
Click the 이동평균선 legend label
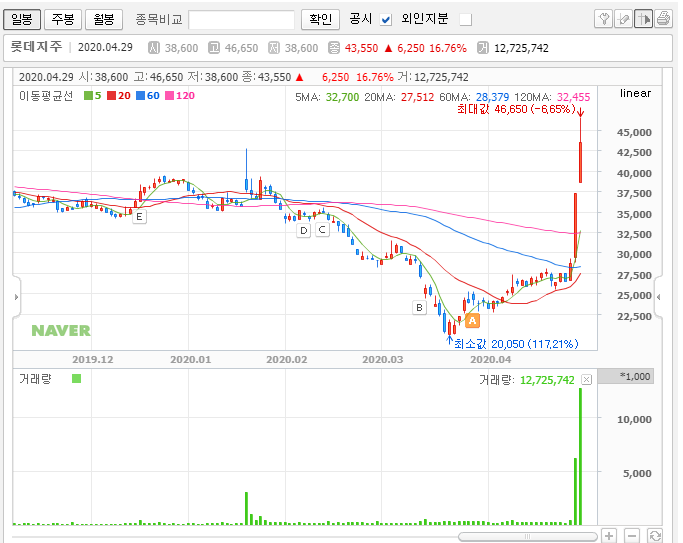click(x=46, y=96)
